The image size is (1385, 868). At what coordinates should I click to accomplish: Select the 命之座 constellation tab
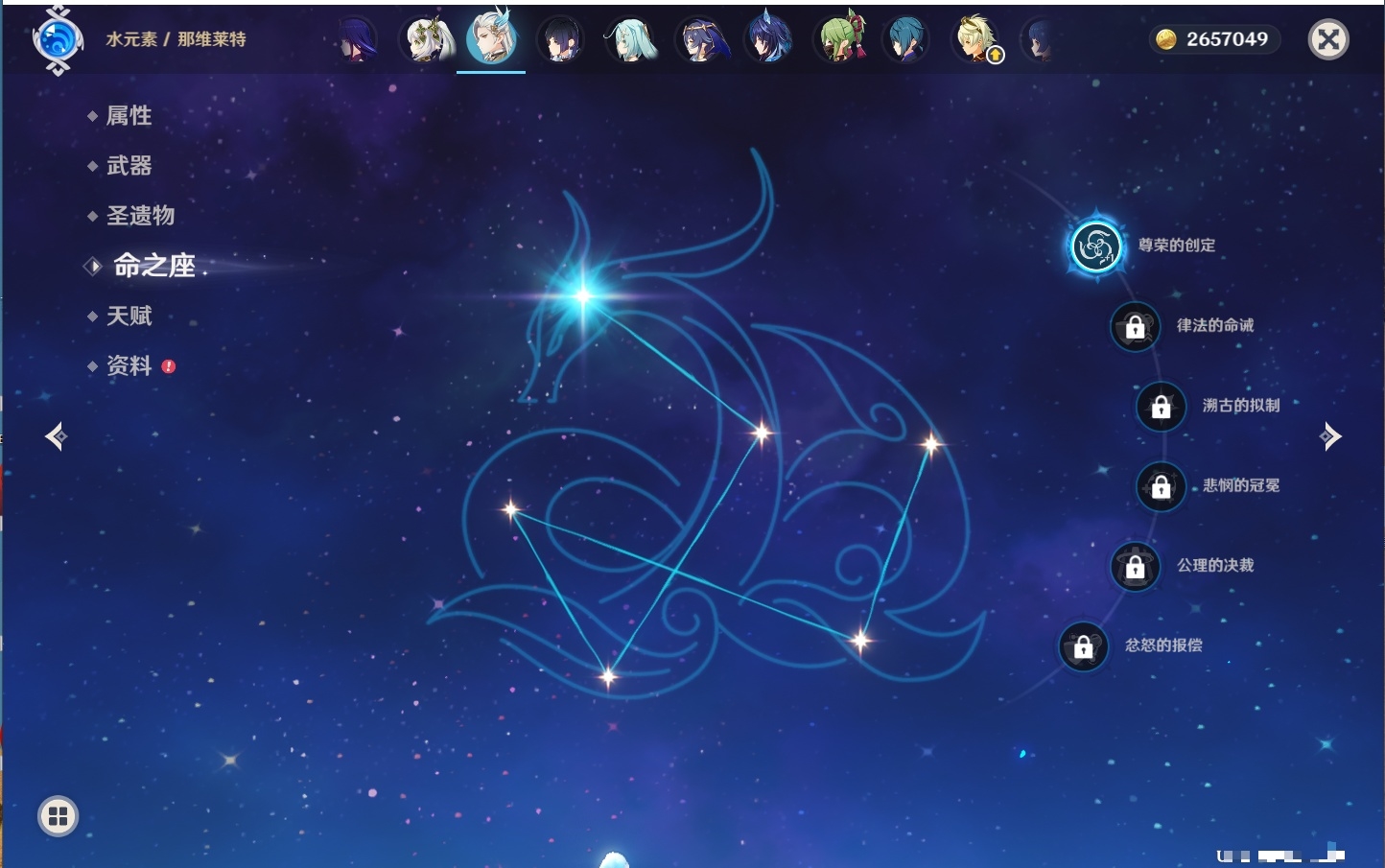pos(153,266)
